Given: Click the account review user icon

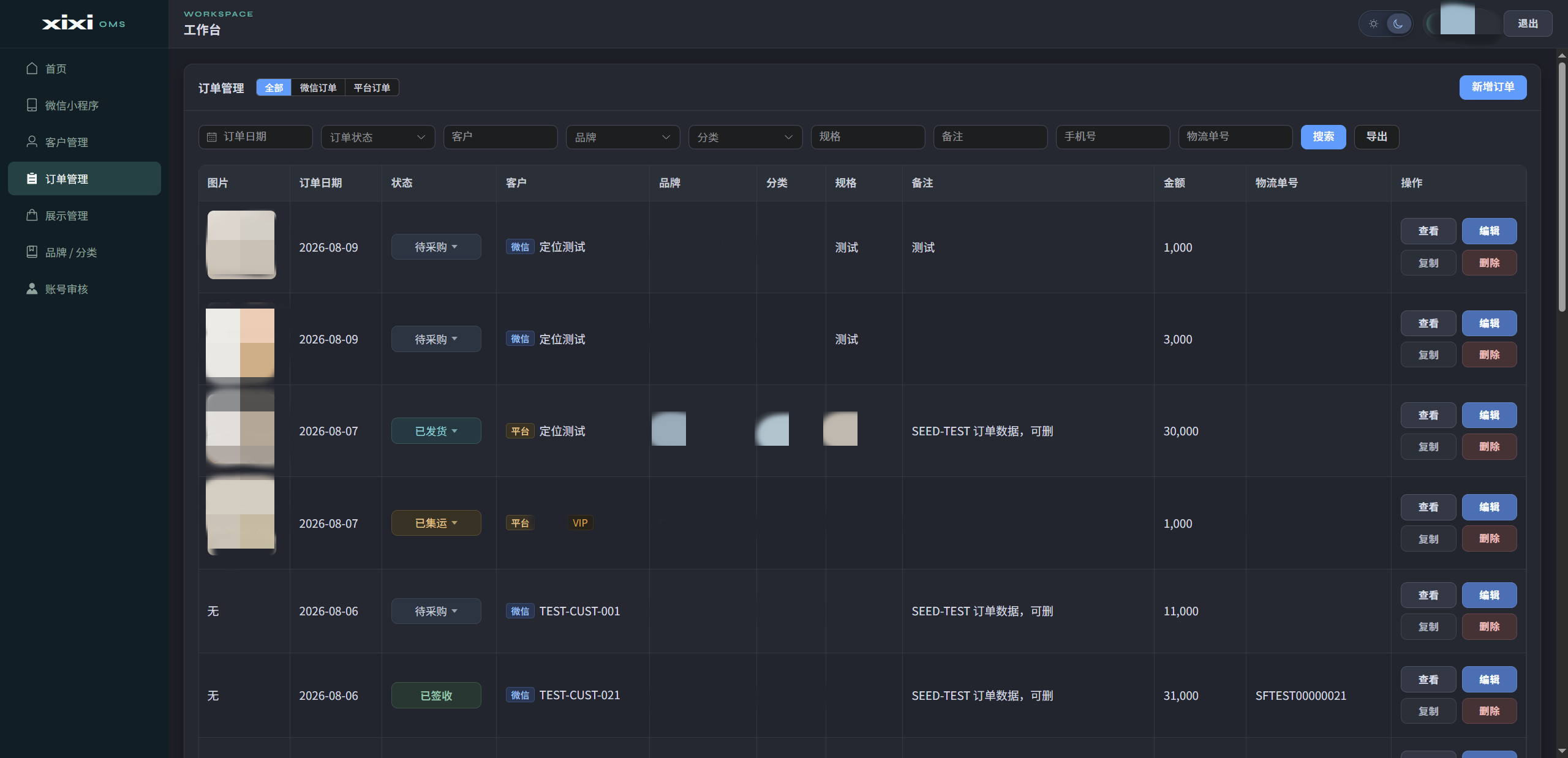Looking at the screenshot, I should (32, 289).
